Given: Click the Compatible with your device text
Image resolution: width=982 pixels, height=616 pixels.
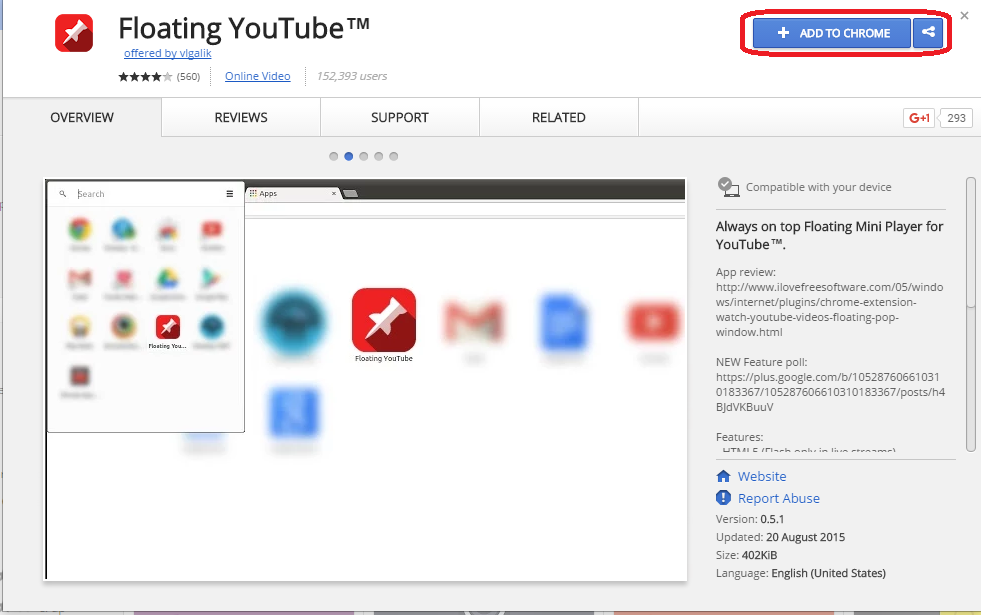Looking at the screenshot, I should click(819, 187).
